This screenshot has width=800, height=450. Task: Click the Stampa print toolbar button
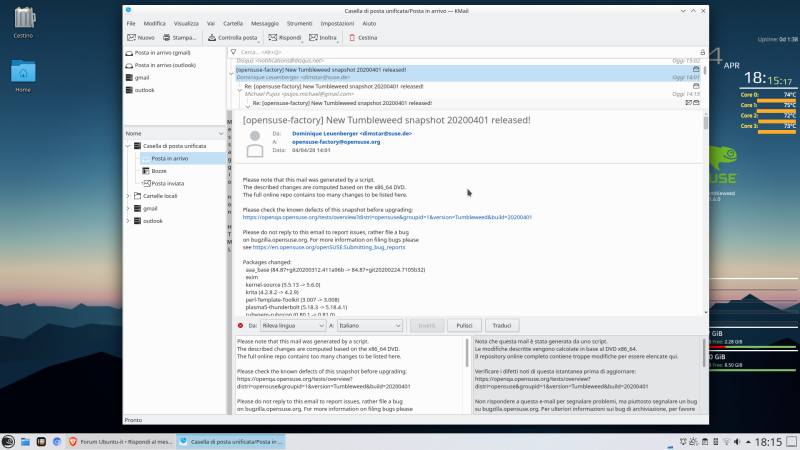click(x=180, y=38)
